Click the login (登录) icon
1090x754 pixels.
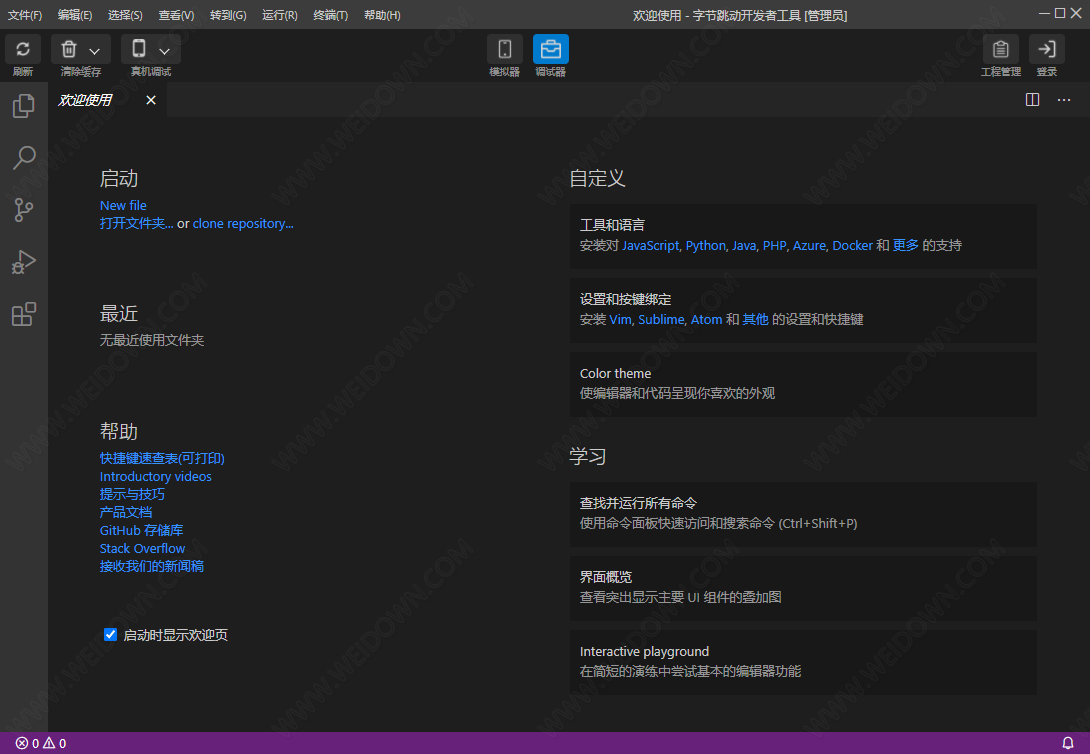coord(1046,49)
